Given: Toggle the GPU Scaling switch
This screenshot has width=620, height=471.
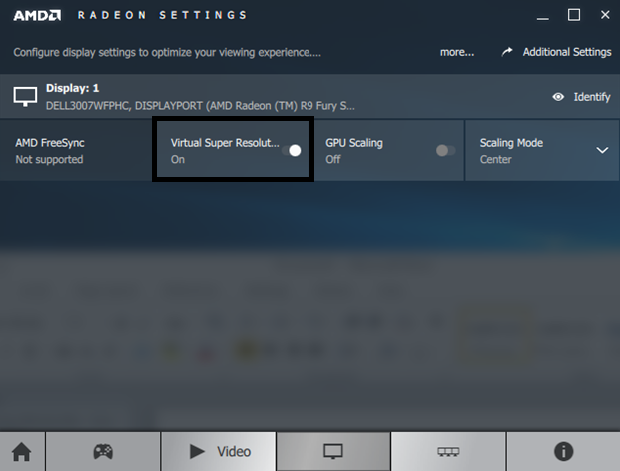Looking at the screenshot, I should pyautogui.click(x=446, y=150).
